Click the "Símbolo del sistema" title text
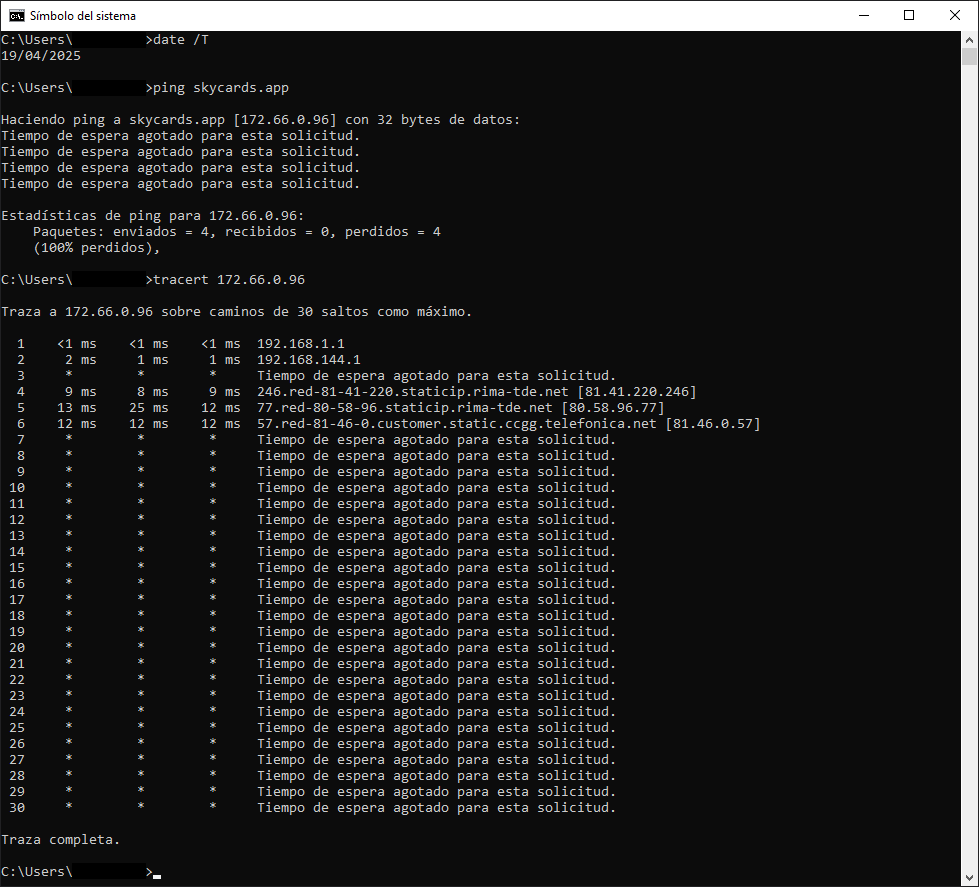The image size is (979, 887). pyautogui.click(x=82, y=16)
